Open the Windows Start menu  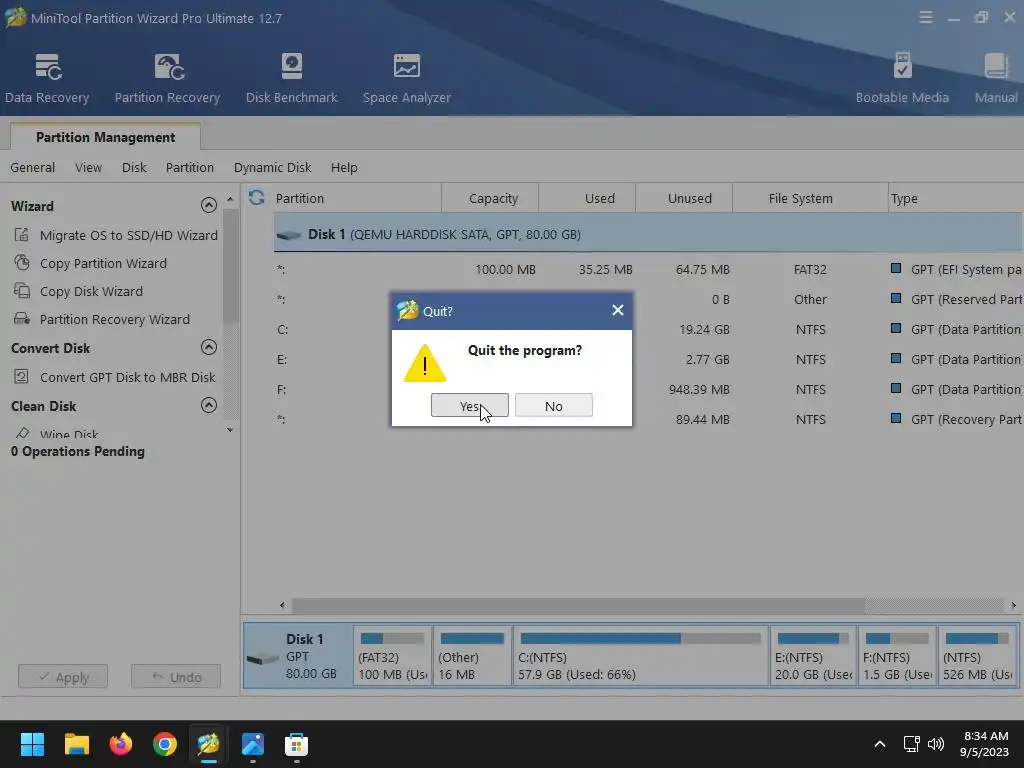coord(32,744)
